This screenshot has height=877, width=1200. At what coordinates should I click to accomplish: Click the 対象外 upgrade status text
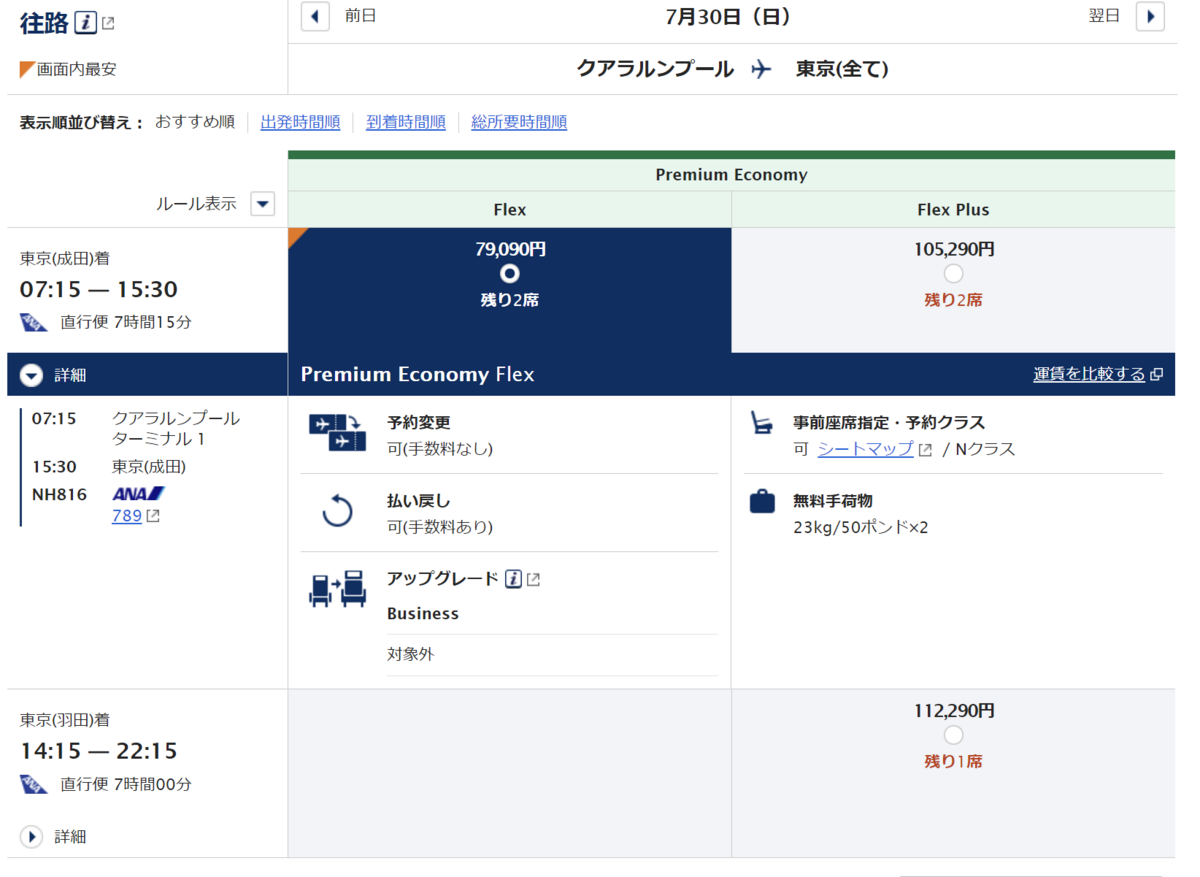(x=411, y=655)
